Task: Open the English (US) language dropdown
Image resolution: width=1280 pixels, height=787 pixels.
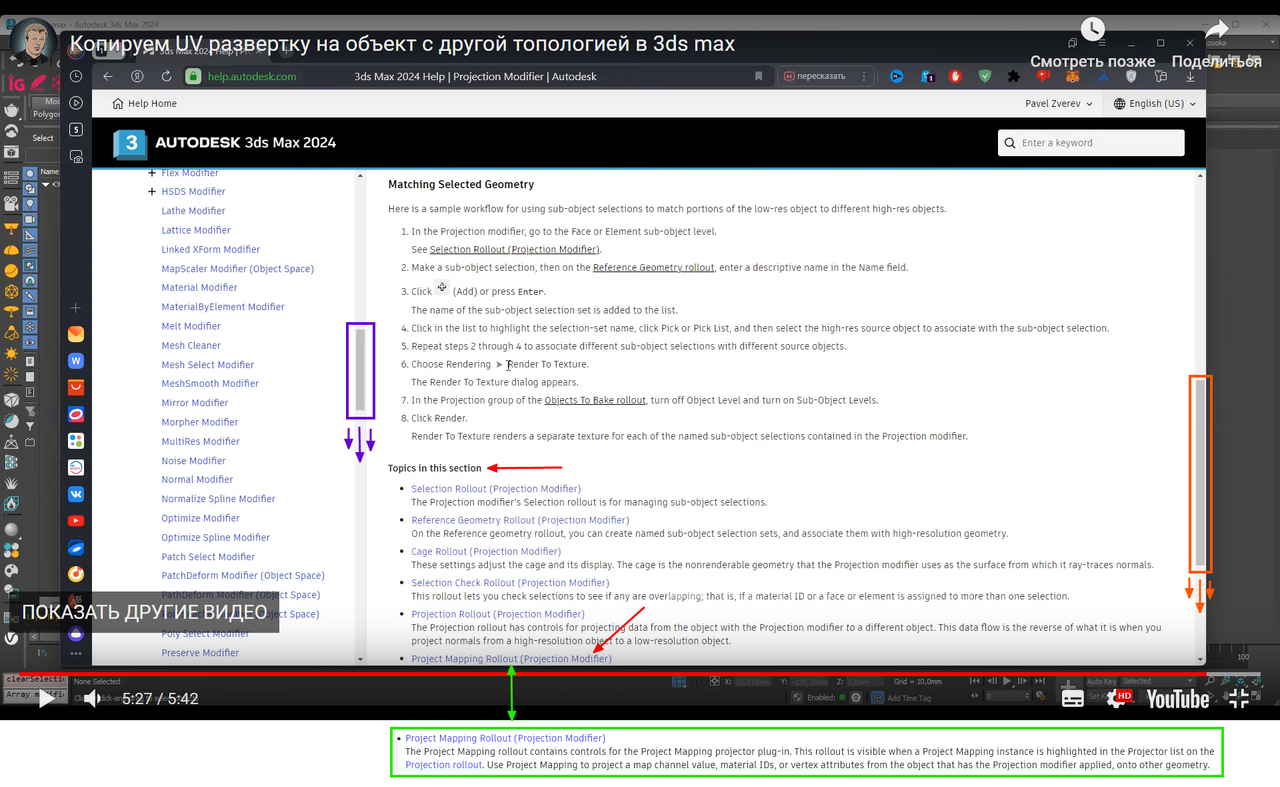Action: pyautogui.click(x=1154, y=104)
